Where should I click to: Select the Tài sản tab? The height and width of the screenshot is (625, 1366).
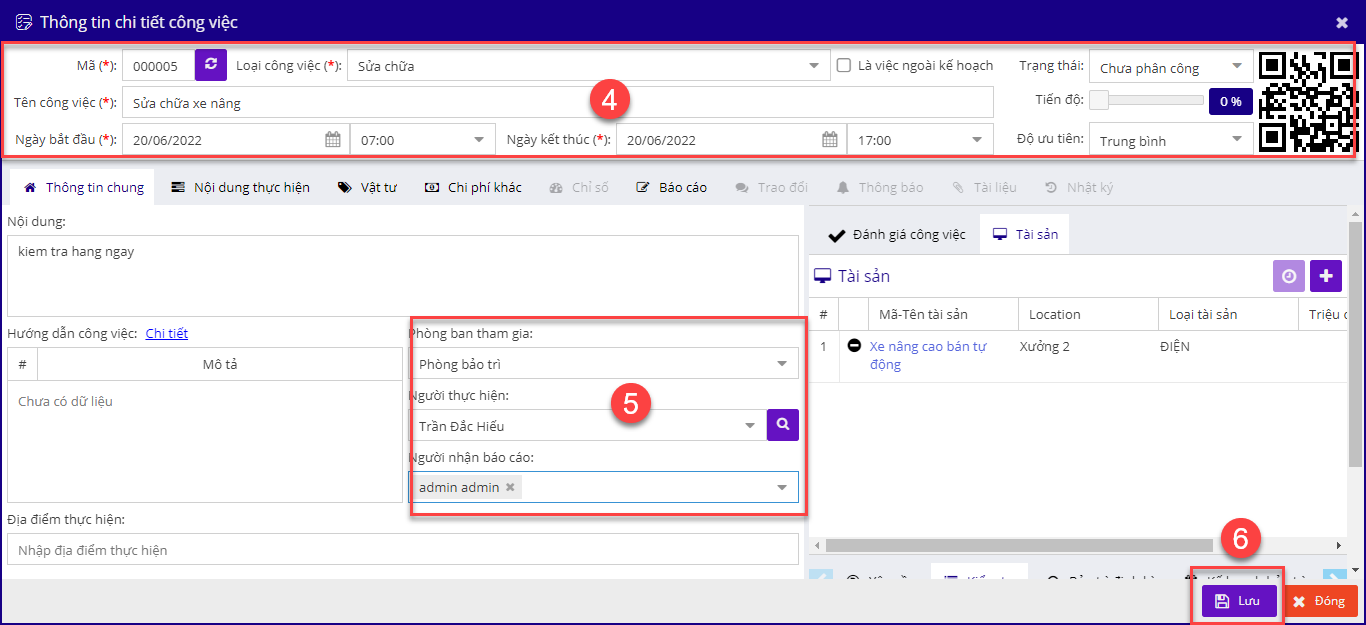(1025, 234)
